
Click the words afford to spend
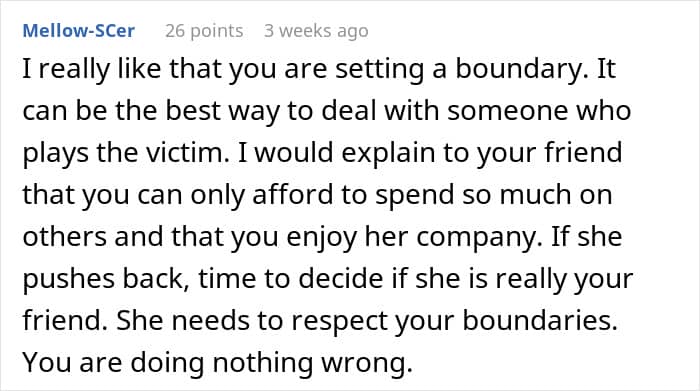click(353, 195)
